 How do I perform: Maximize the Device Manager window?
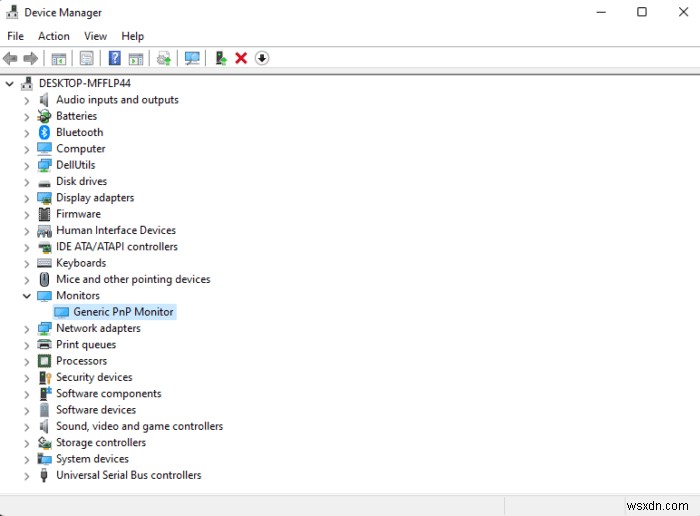point(642,12)
